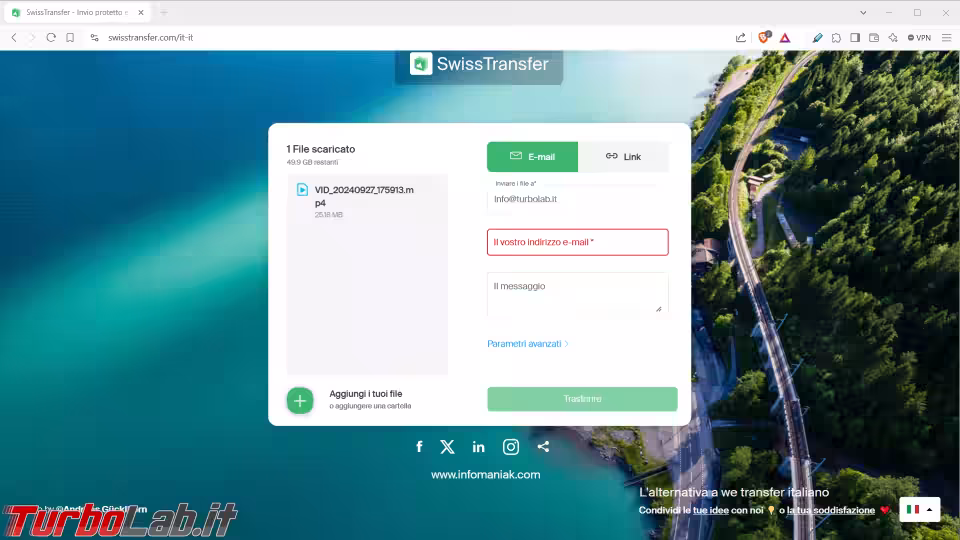The width and height of the screenshot is (960, 540).
Task: Click the share icon below the form
Action: coord(543,446)
